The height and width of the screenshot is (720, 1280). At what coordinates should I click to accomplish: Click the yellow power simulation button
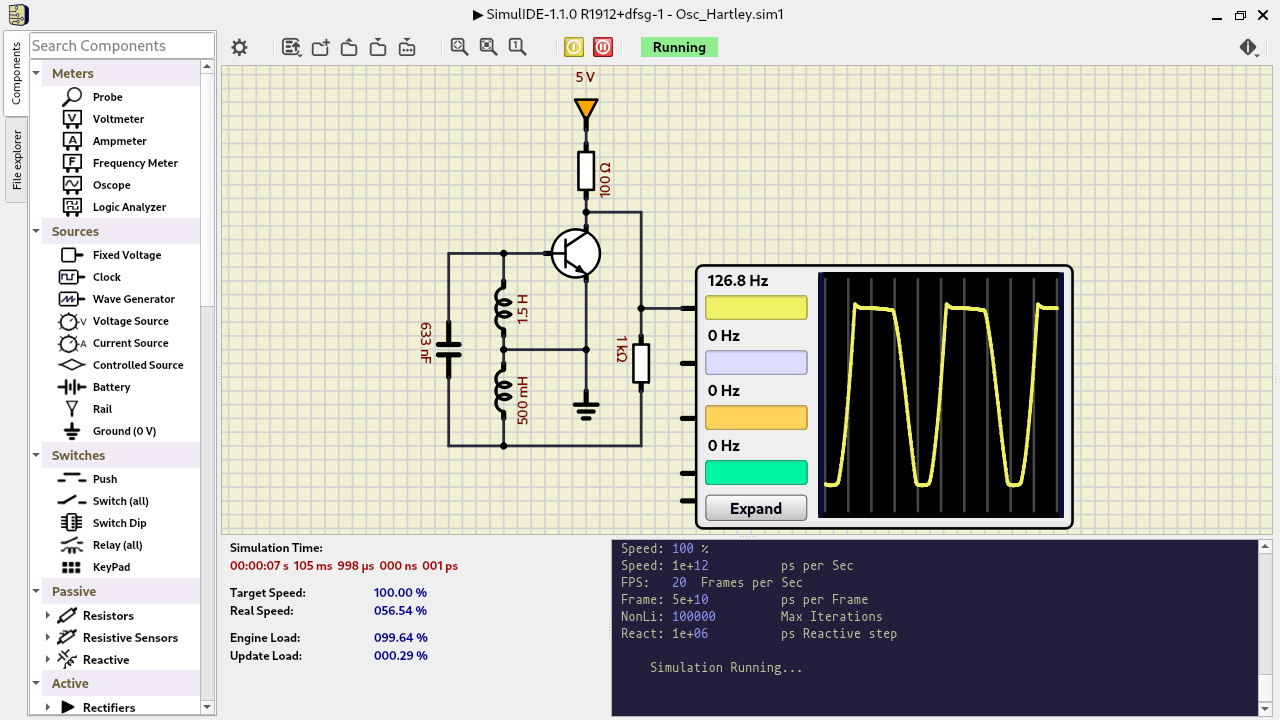click(574, 47)
